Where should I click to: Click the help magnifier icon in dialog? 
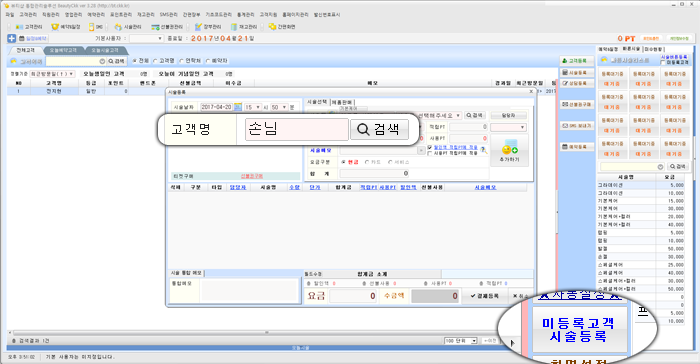[483, 151]
